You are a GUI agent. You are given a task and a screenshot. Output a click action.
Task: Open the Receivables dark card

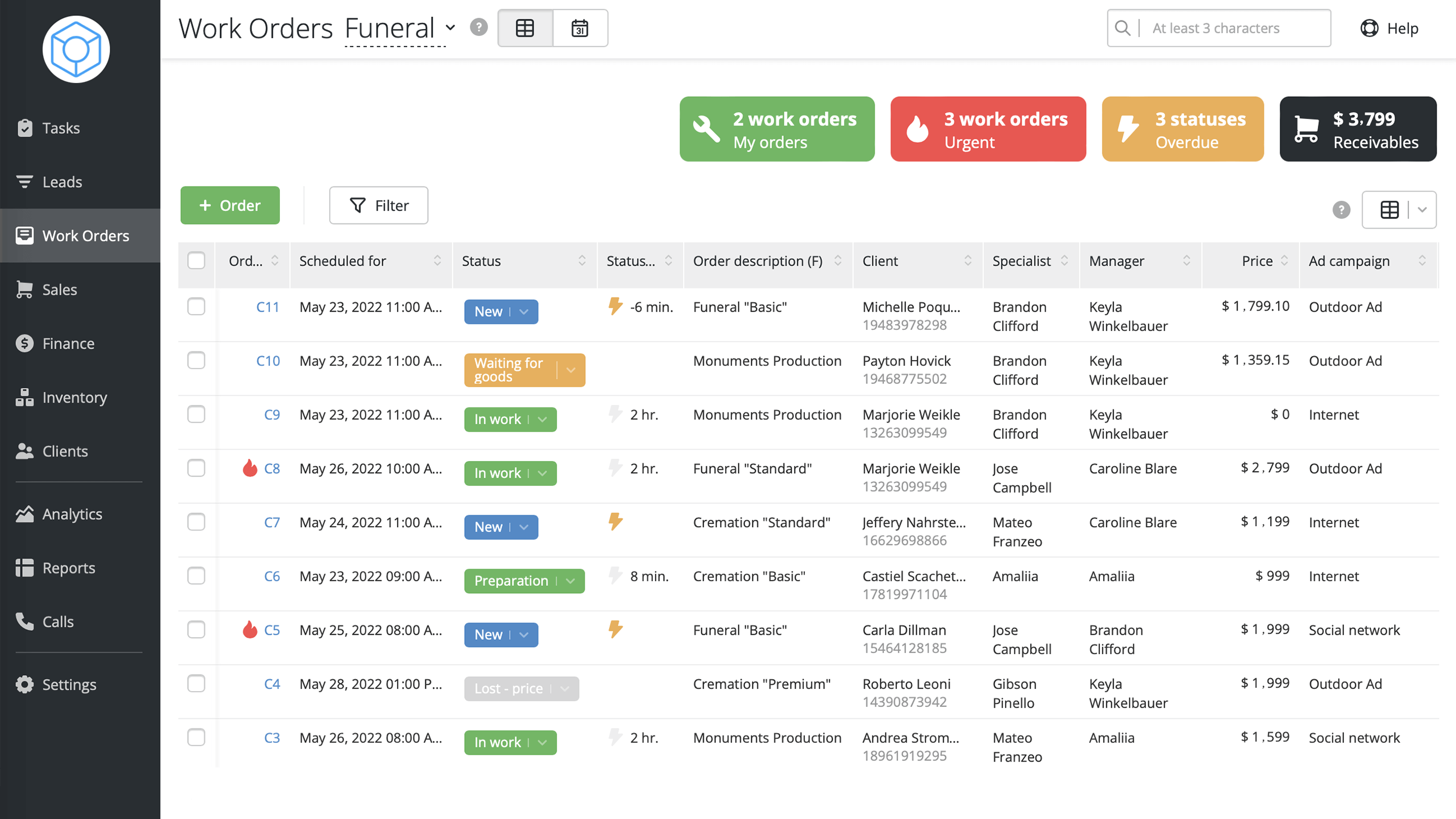[x=1358, y=129]
